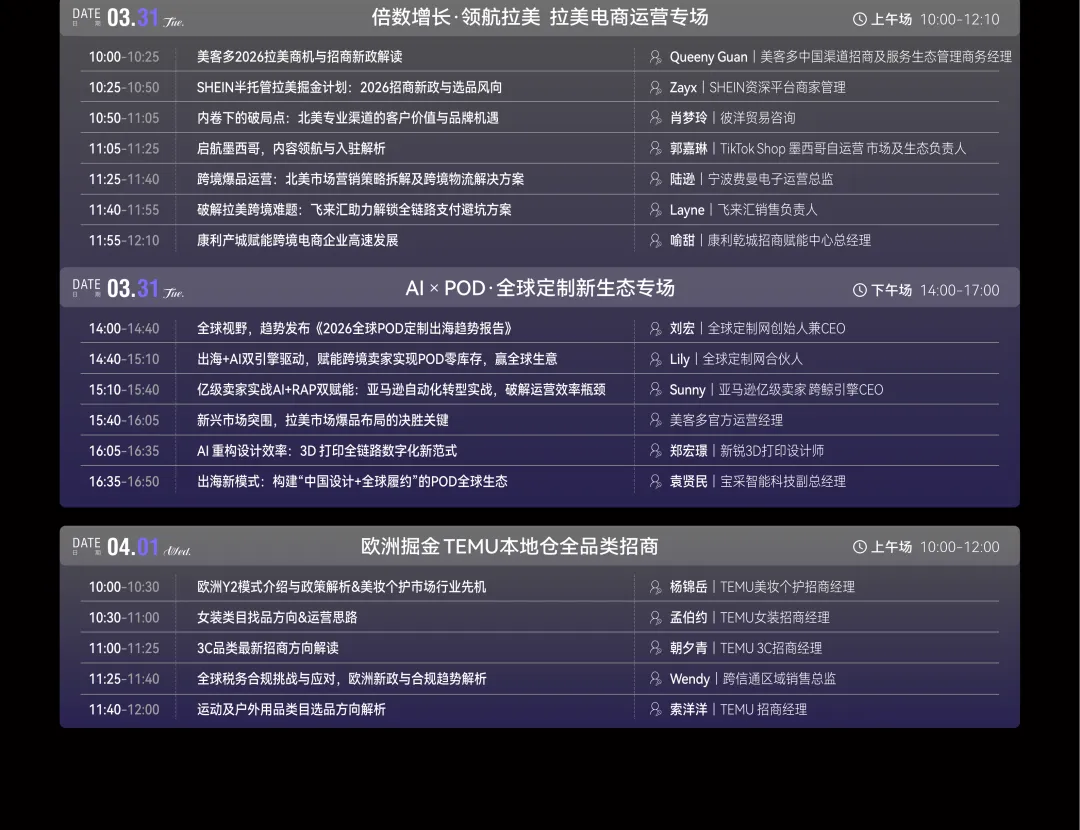Select the header 欧洲掘金 TEMU本地仓全品类招商
The image size is (1080, 830).
pyautogui.click(x=510, y=546)
